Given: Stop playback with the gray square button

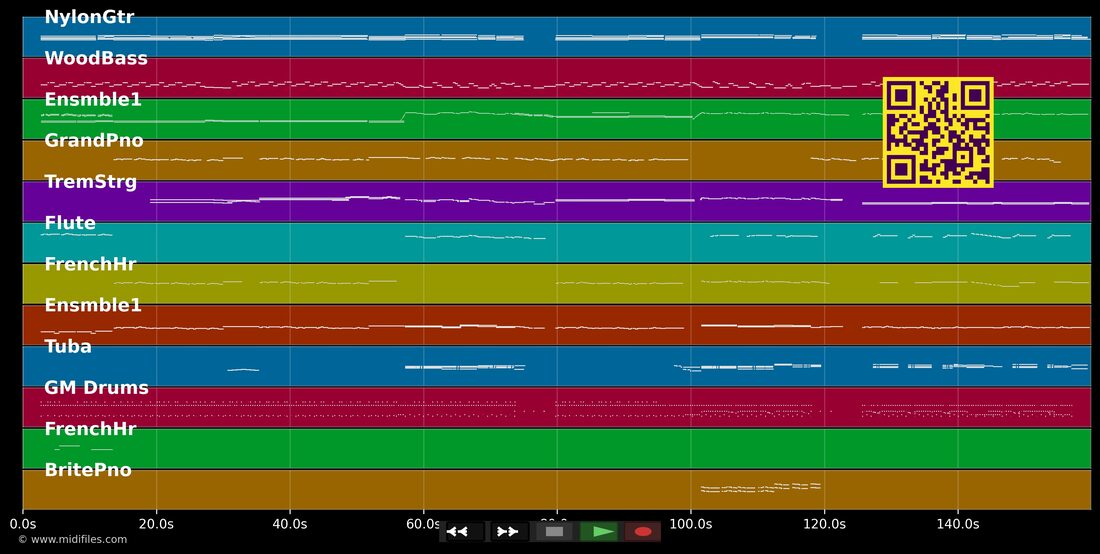Looking at the screenshot, I should (554, 532).
